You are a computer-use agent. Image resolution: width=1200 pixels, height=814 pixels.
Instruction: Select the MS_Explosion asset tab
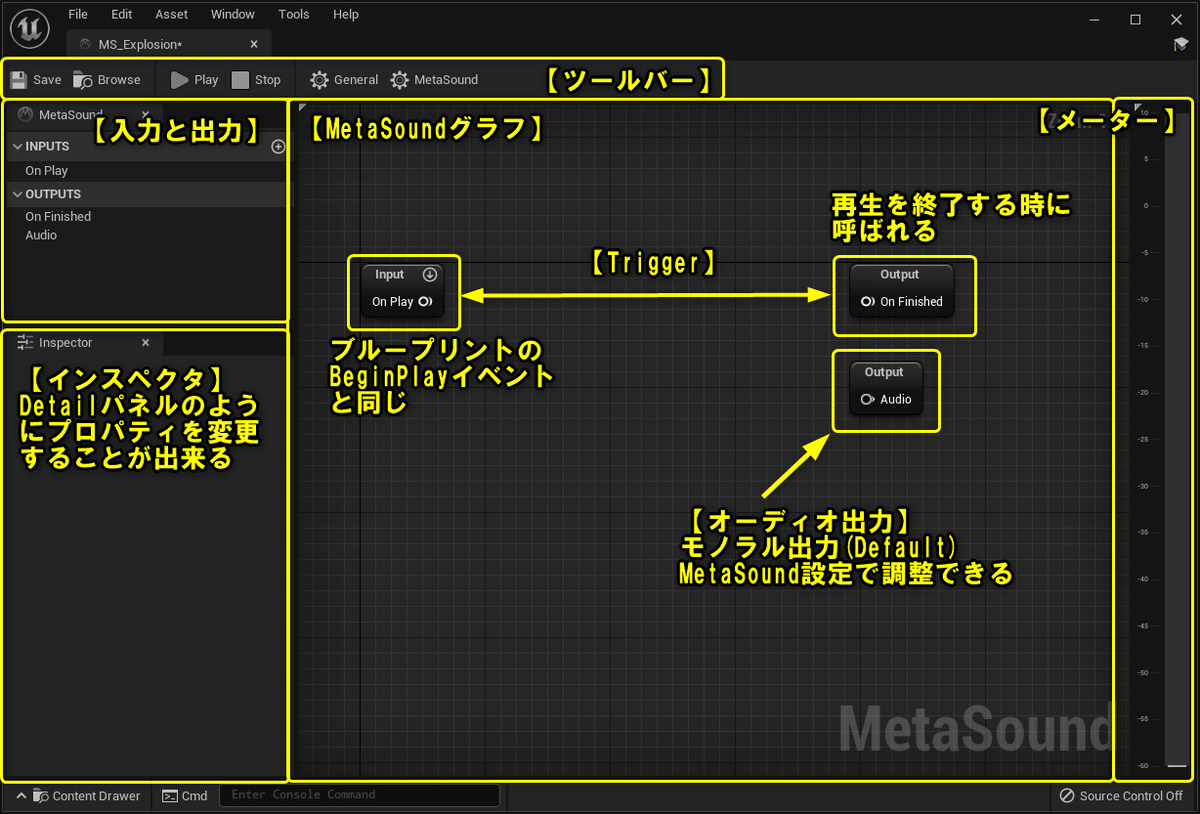[169, 44]
